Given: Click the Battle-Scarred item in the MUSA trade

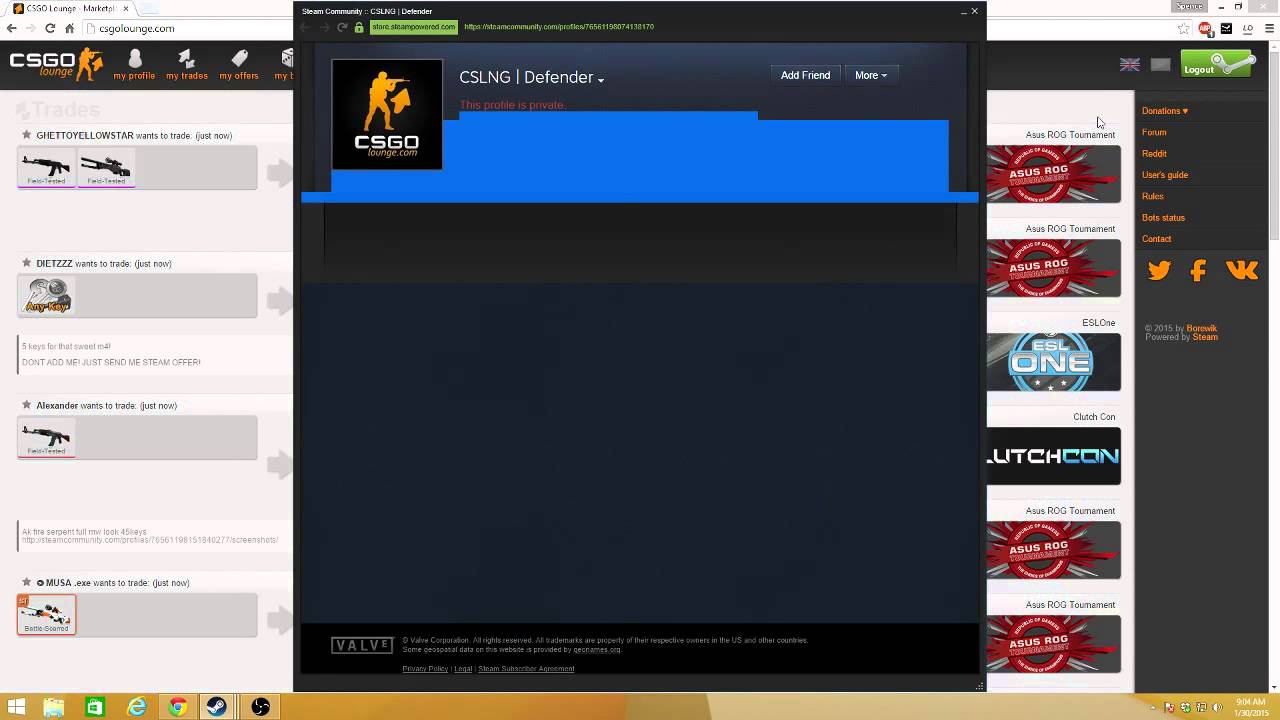Looking at the screenshot, I should click(x=47, y=614).
